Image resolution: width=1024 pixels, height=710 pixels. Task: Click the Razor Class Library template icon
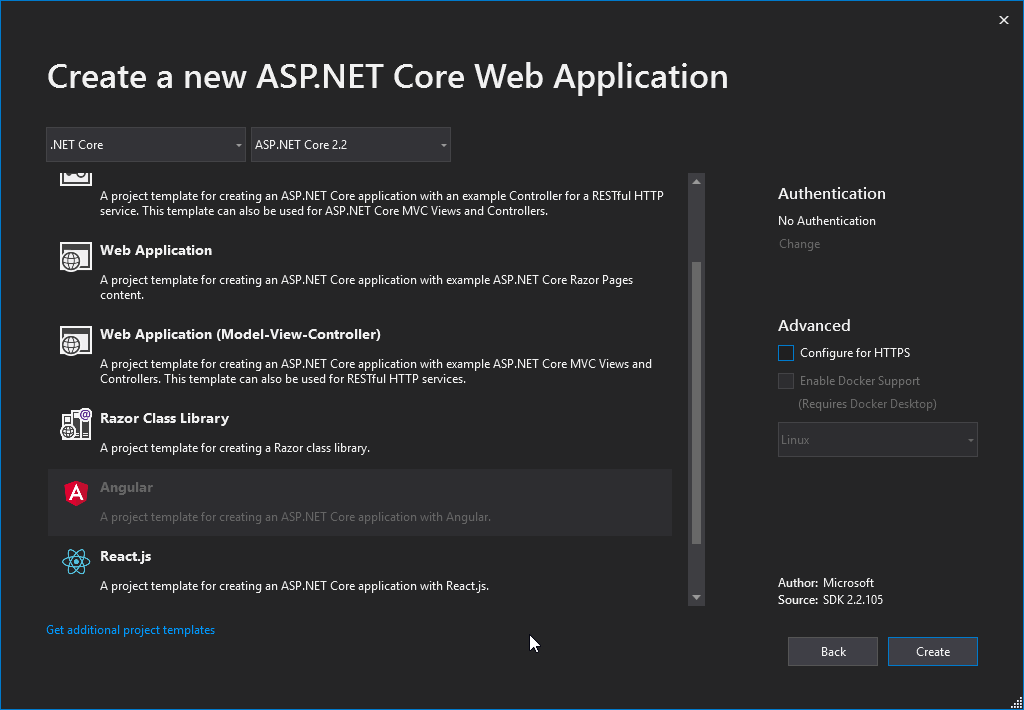75,424
